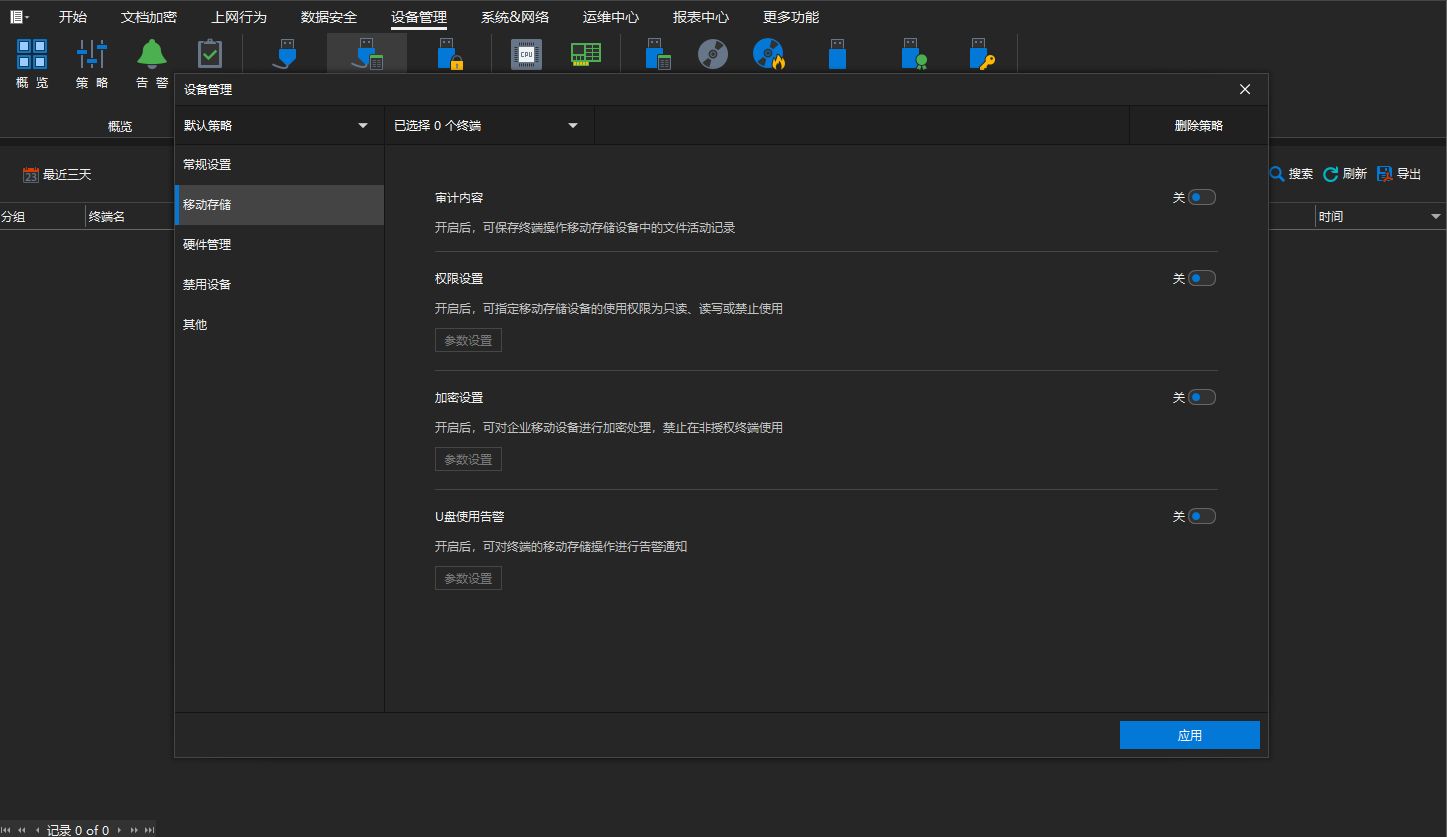Toggle the 权限设置 switch
This screenshot has width=1447, height=837.
pos(1202,278)
